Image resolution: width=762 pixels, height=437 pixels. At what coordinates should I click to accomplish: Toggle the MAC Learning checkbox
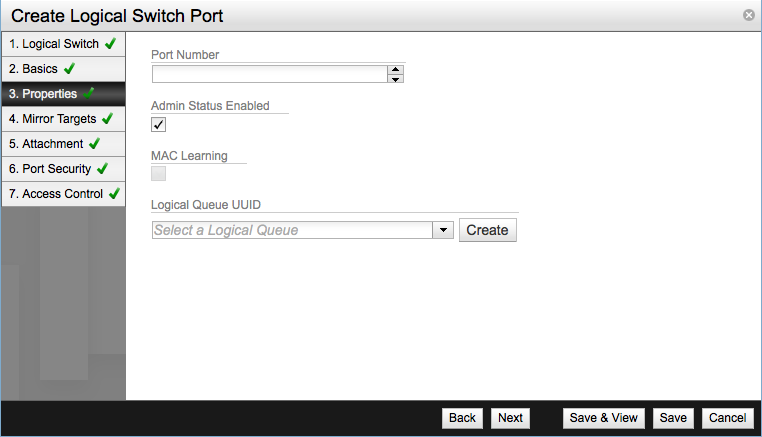158,174
